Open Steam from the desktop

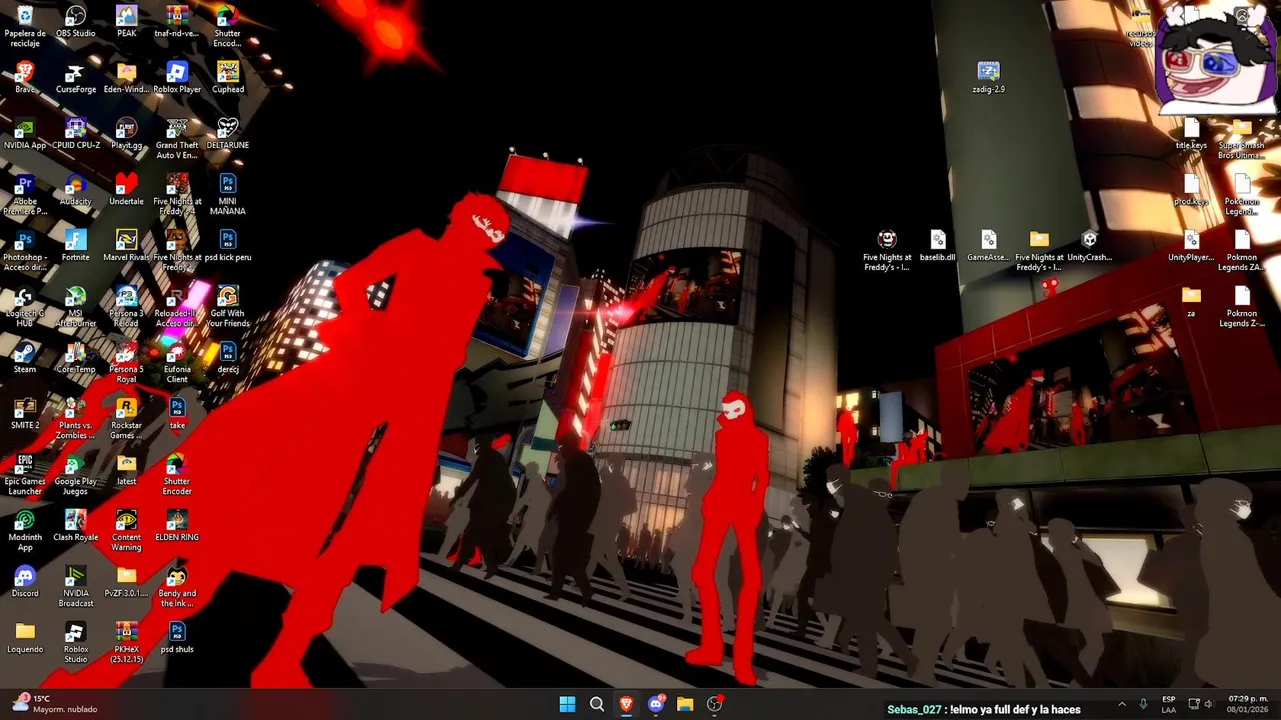[x=25, y=357]
